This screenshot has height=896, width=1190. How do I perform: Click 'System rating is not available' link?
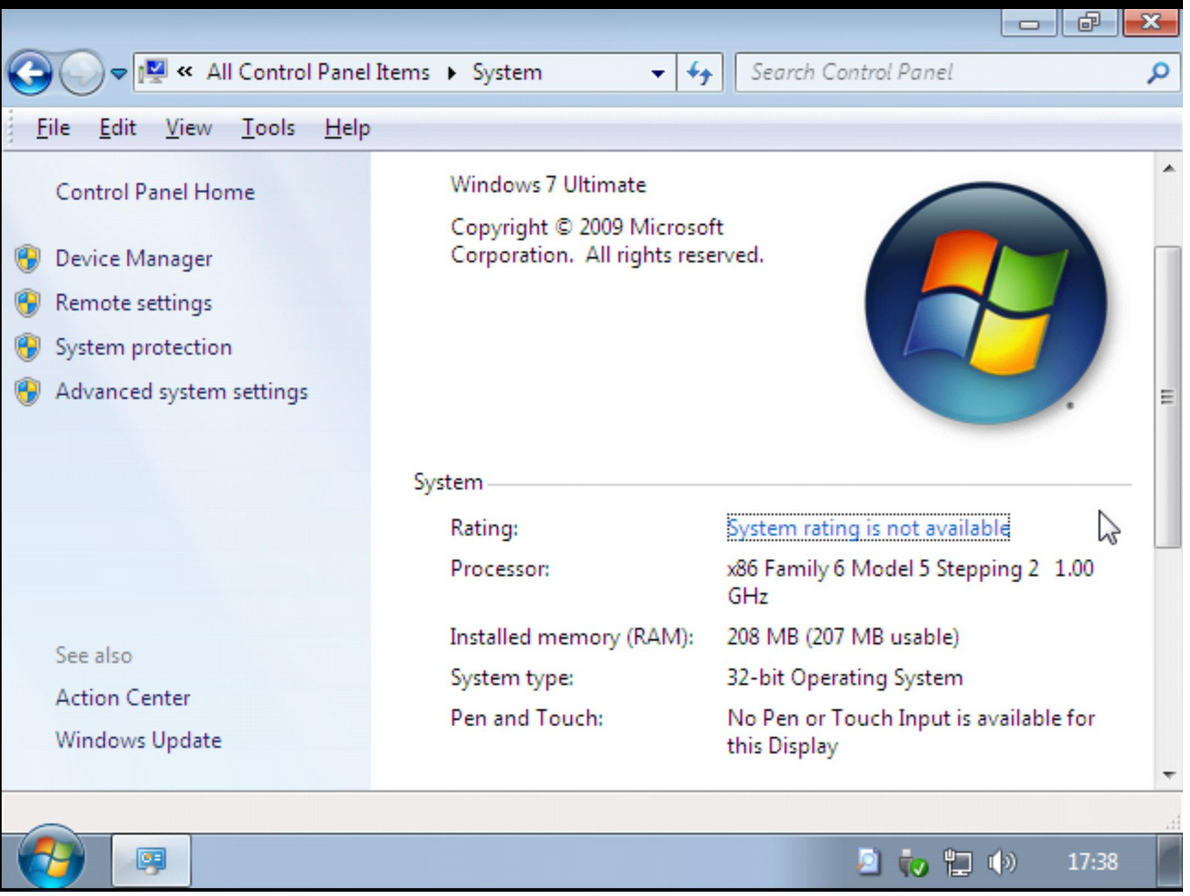tap(868, 528)
